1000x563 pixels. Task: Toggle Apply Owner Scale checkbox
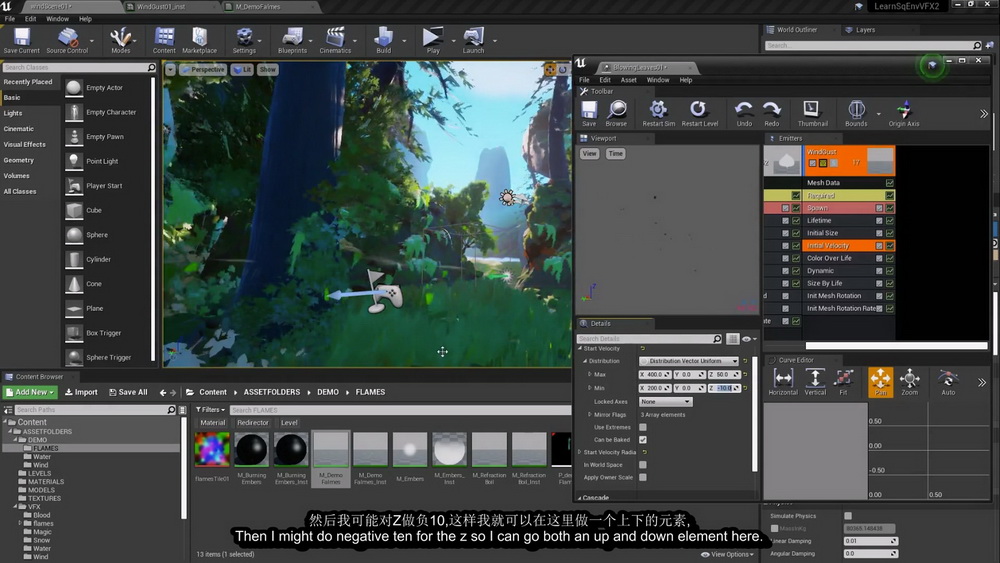pyautogui.click(x=643, y=477)
